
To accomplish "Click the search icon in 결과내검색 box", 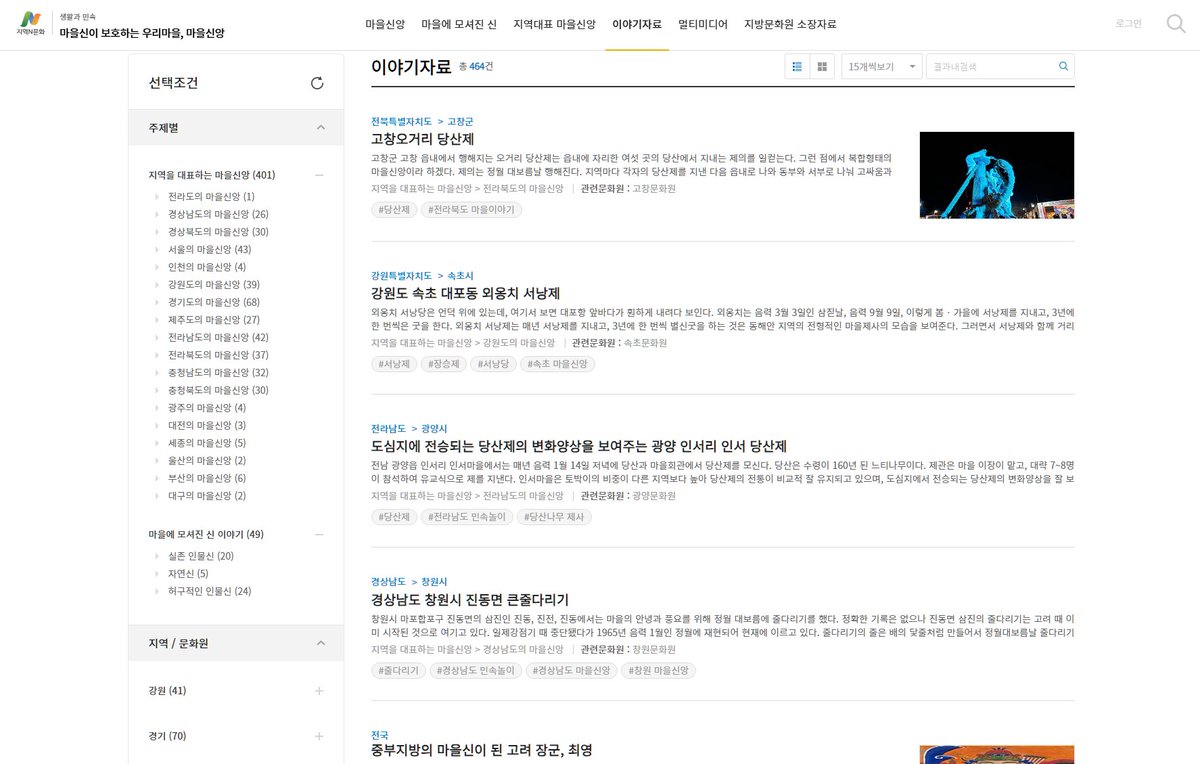I will click(1063, 67).
